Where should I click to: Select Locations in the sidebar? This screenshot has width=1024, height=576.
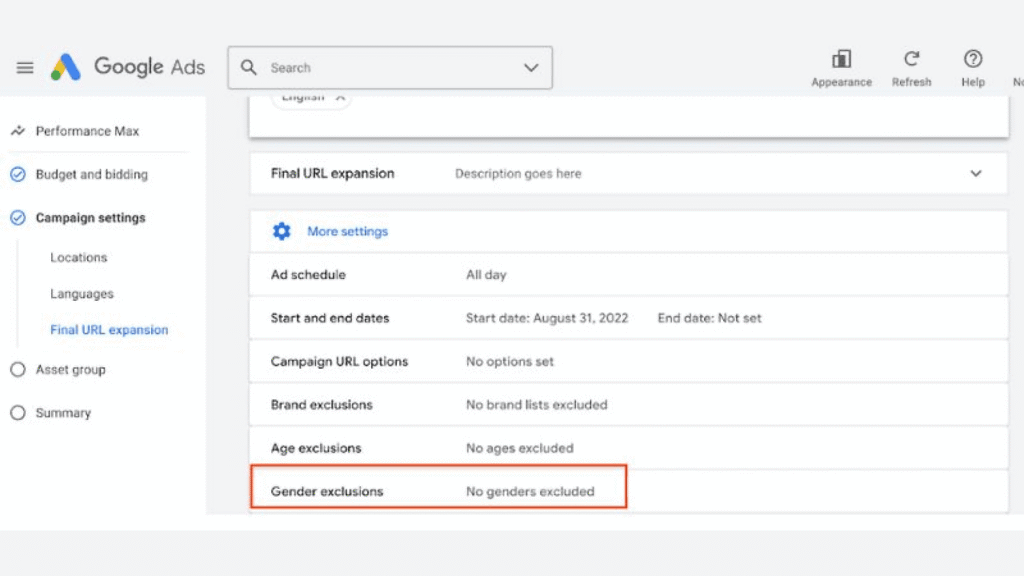pos(78,257)
